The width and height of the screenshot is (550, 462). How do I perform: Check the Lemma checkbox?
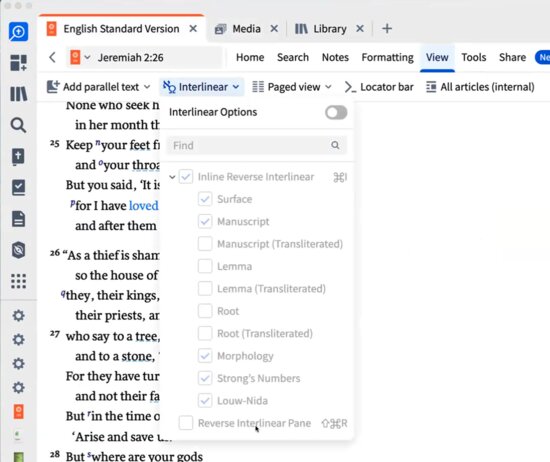(x=205, y=266)
